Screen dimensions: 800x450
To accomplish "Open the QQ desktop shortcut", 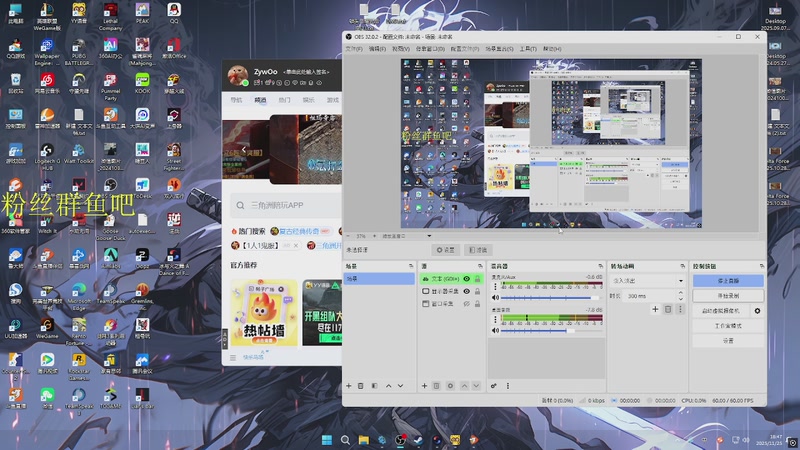I will (174, 13).
